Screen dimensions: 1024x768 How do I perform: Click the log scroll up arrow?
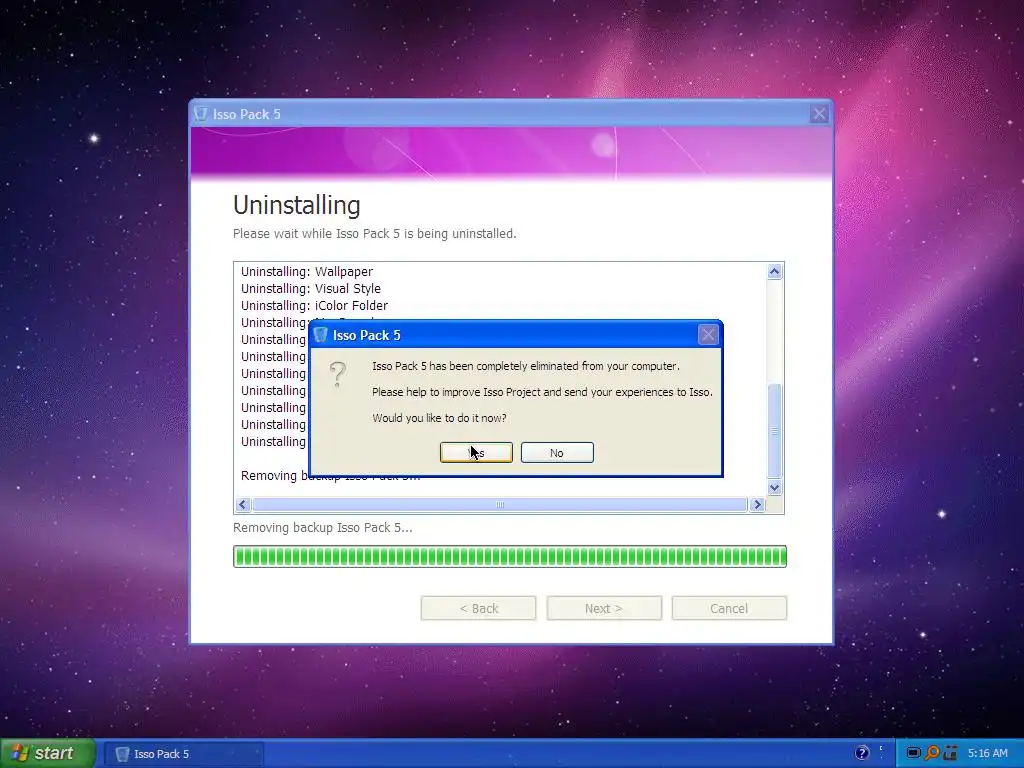[x=775, y=272]
